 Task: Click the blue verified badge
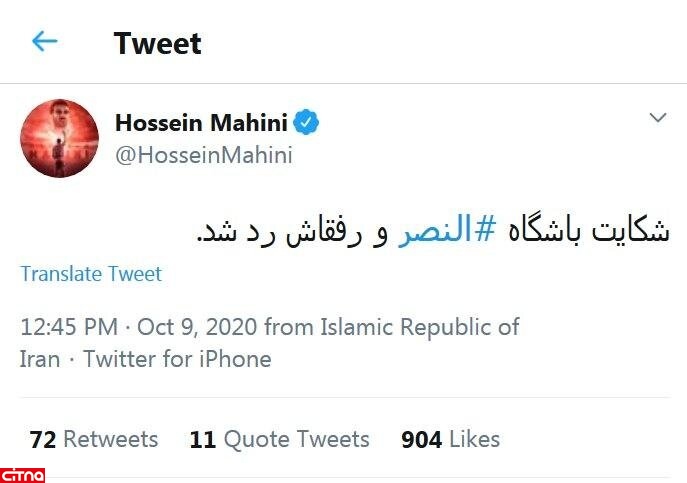click(x=306, y=123)
